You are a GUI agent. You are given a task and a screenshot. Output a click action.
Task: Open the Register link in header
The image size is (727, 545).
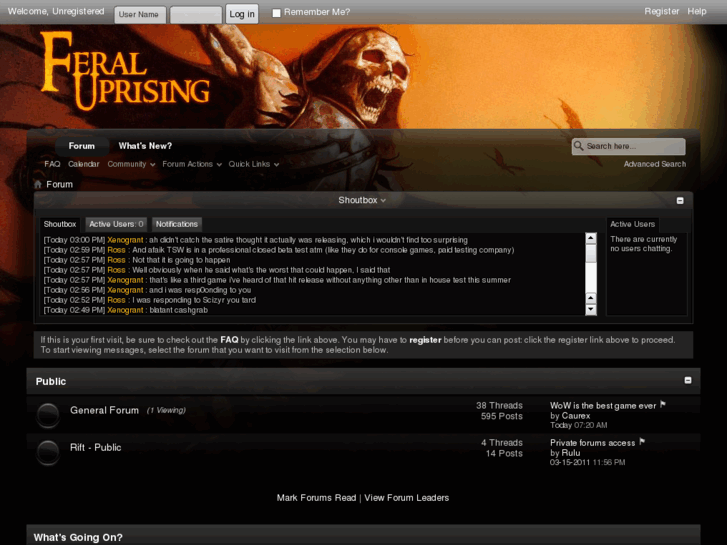[x=662, y=12]
